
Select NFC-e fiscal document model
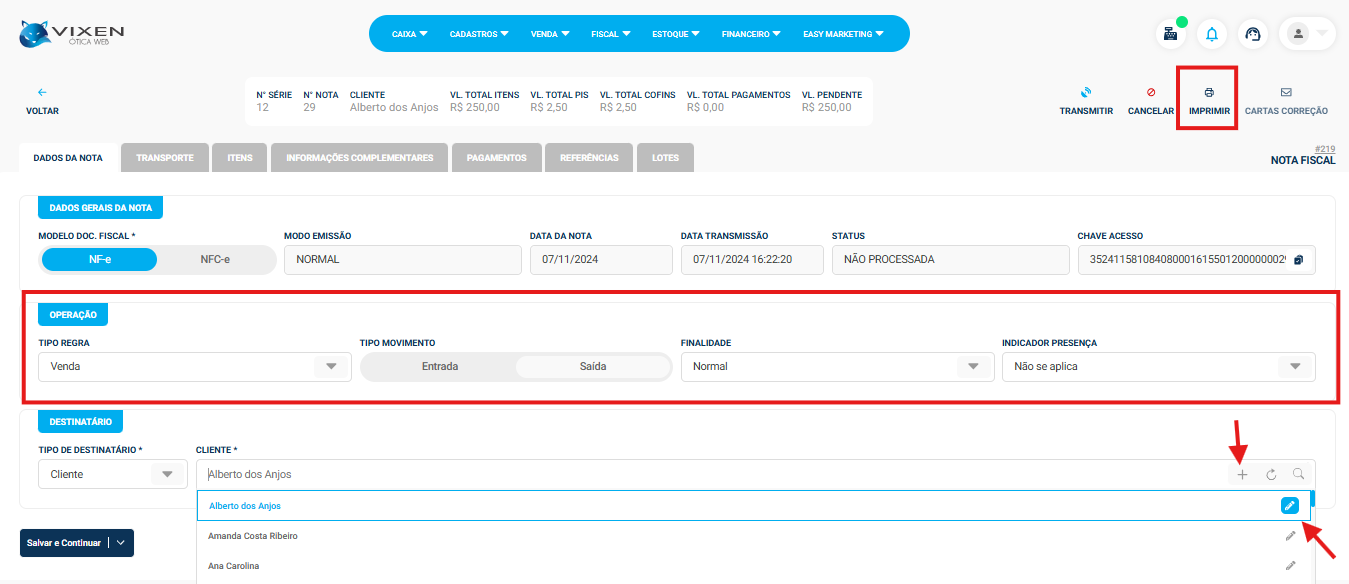pos(215,260)
